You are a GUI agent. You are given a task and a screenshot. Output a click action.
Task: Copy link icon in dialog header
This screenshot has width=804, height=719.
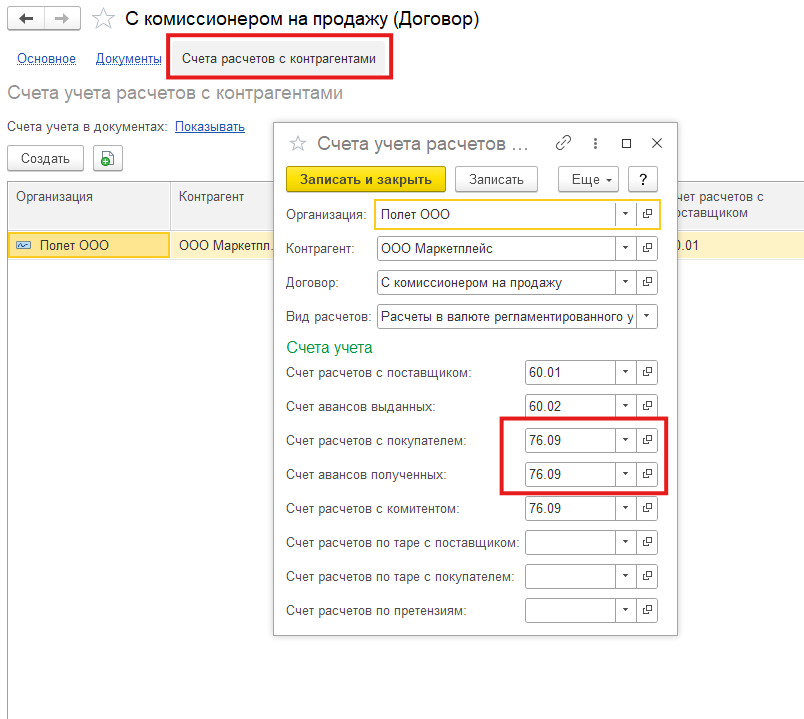pyautogui.click(x=563, y=143)
